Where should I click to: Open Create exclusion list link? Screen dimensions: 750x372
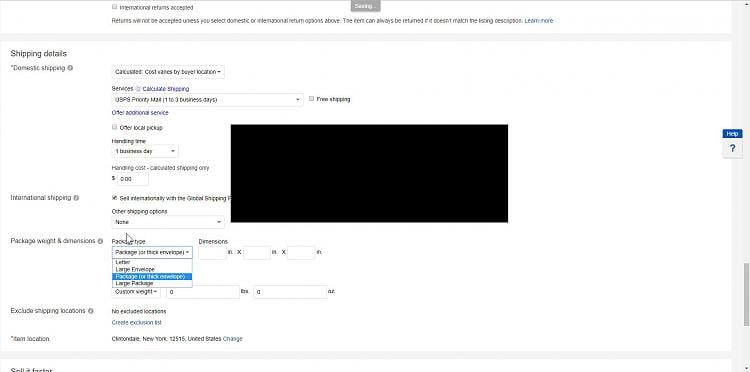tap(136, 323)
